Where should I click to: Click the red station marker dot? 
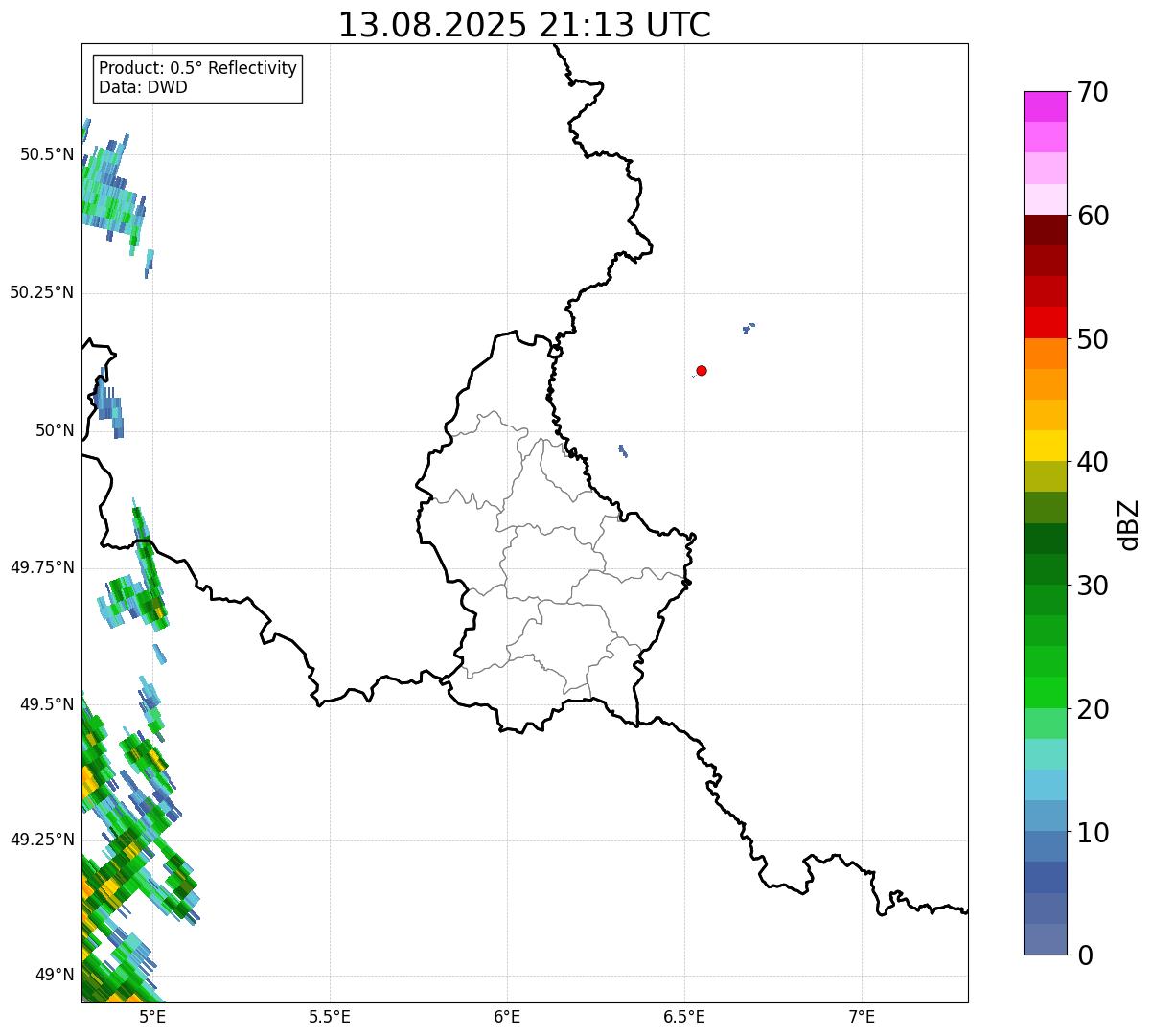(702, 370)
